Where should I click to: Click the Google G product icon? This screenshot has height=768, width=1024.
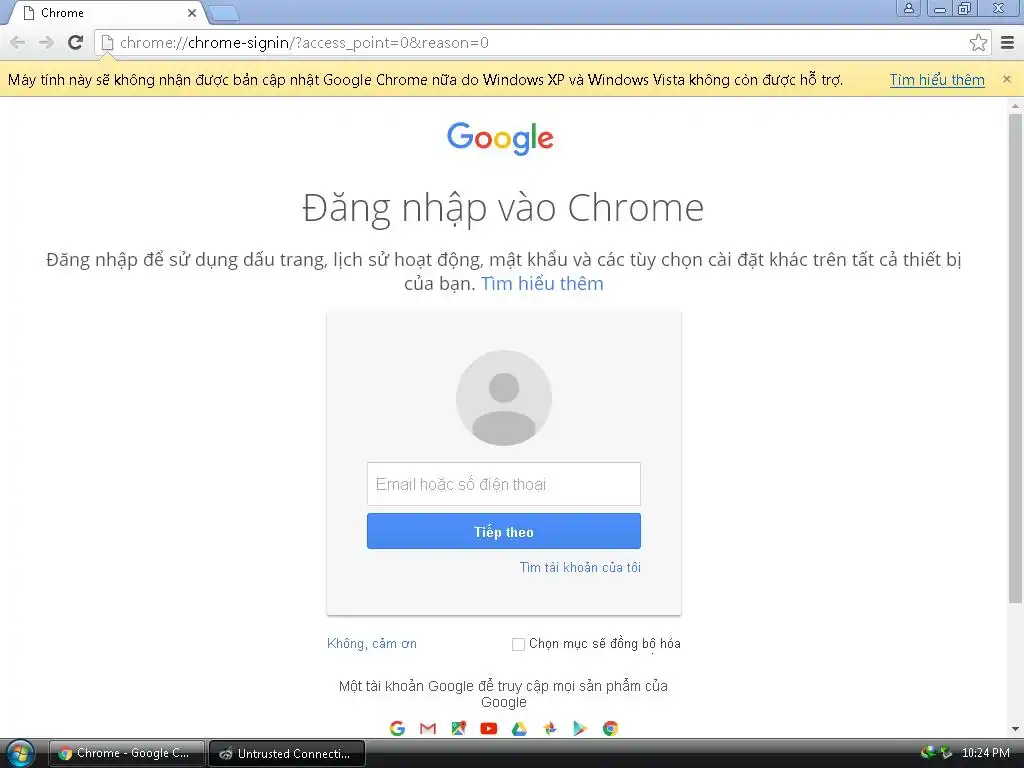tap(397, 728)
